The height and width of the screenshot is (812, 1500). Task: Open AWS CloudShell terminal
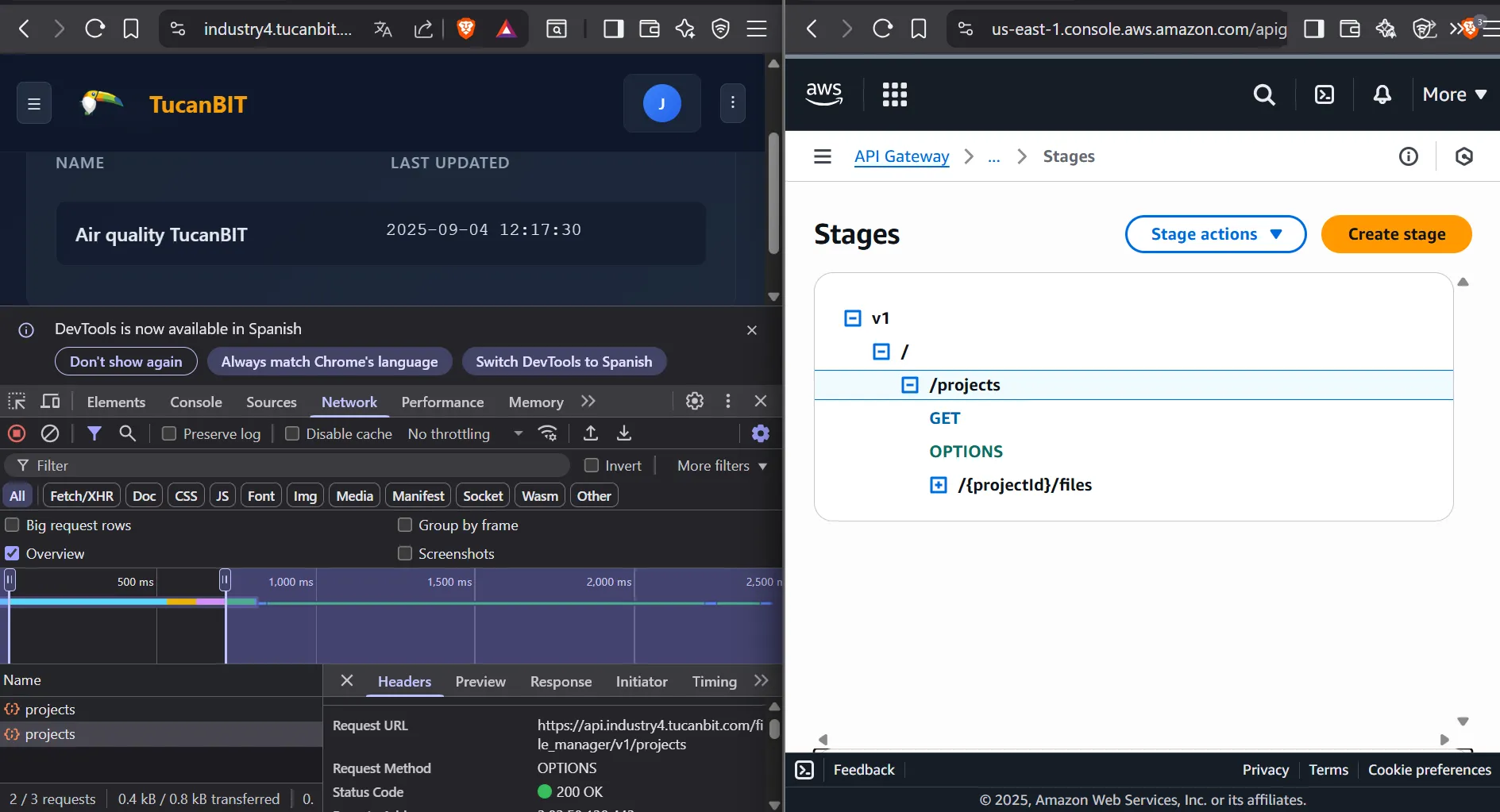click(x=1324, y=94)
